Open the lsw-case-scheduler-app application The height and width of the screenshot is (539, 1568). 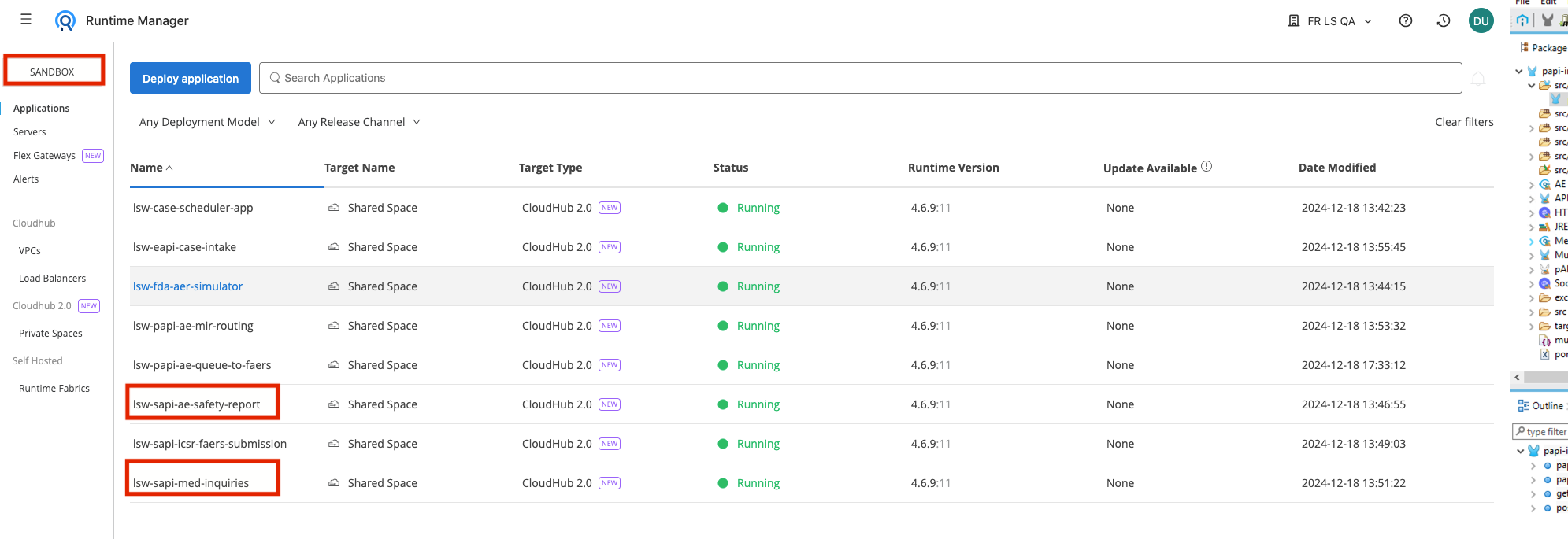click(x=193, y=208)
